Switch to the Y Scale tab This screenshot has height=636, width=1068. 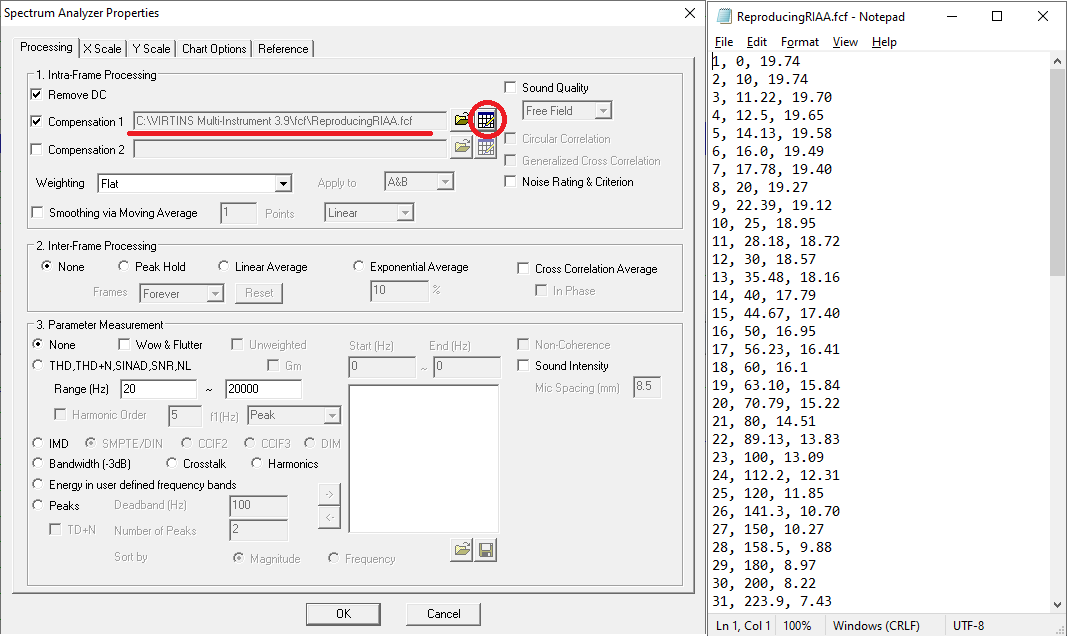pos(152,49)
